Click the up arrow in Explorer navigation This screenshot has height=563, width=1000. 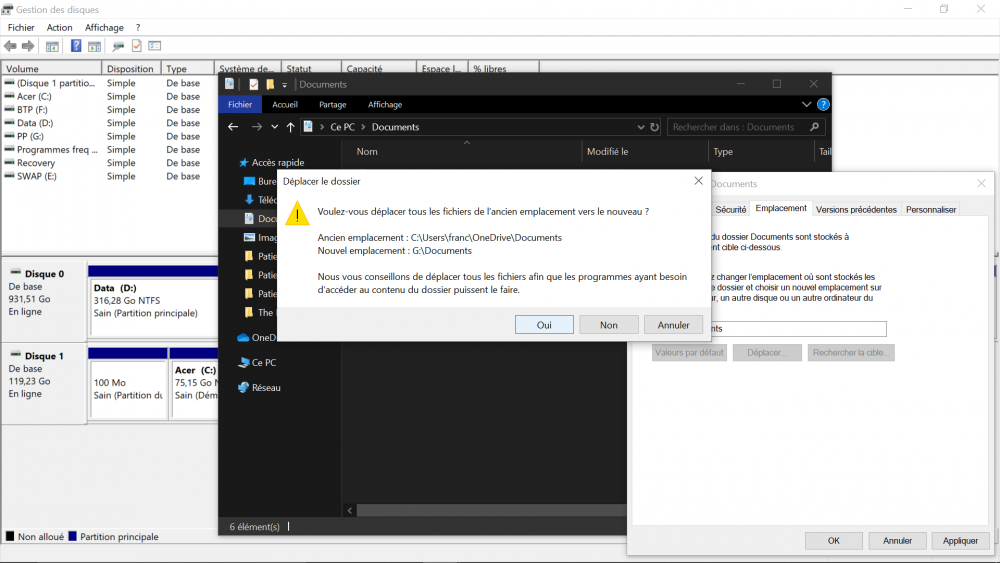tap(291, 127)
